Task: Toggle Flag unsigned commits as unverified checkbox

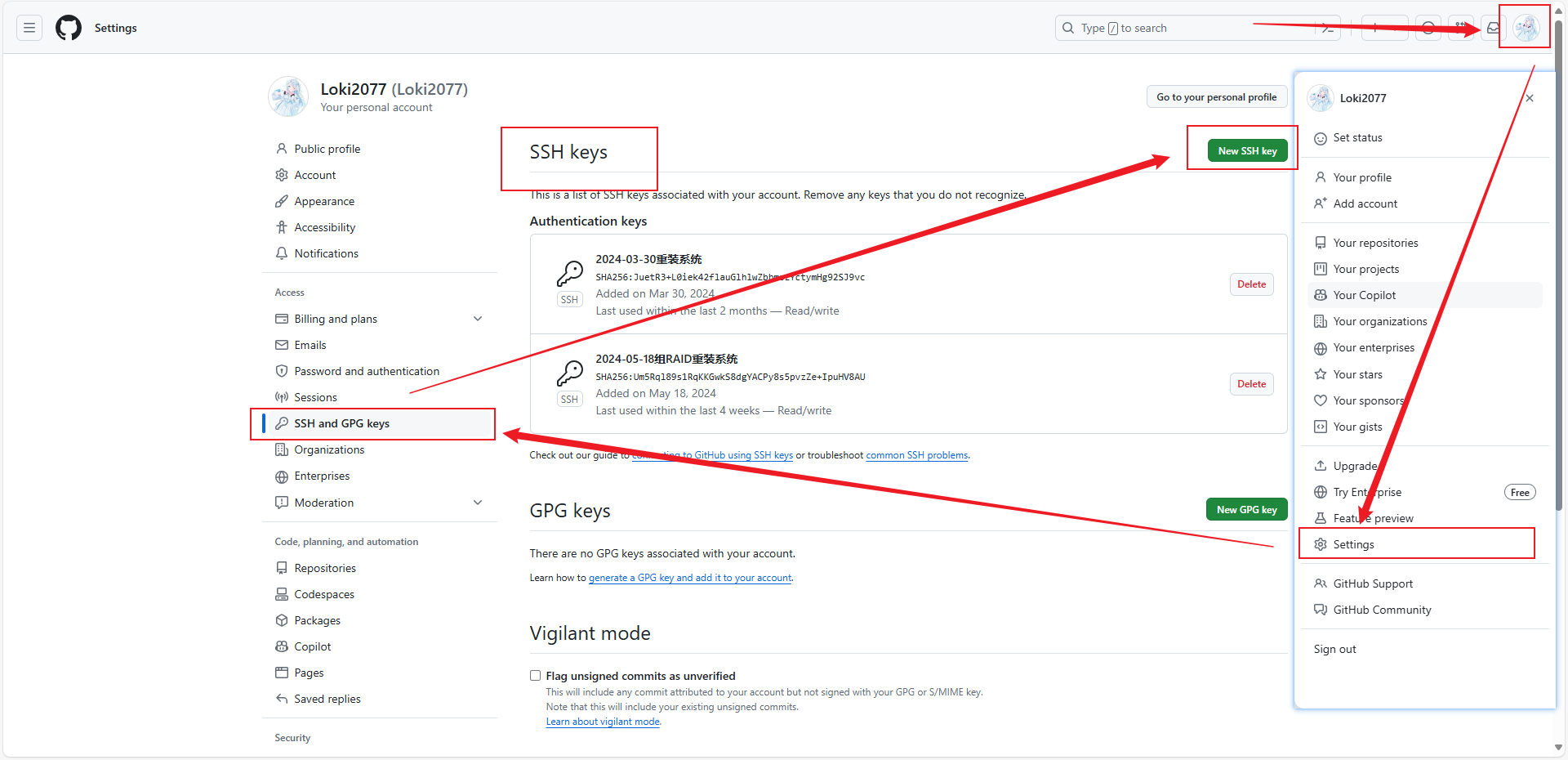Action: [x=536, y=676]
